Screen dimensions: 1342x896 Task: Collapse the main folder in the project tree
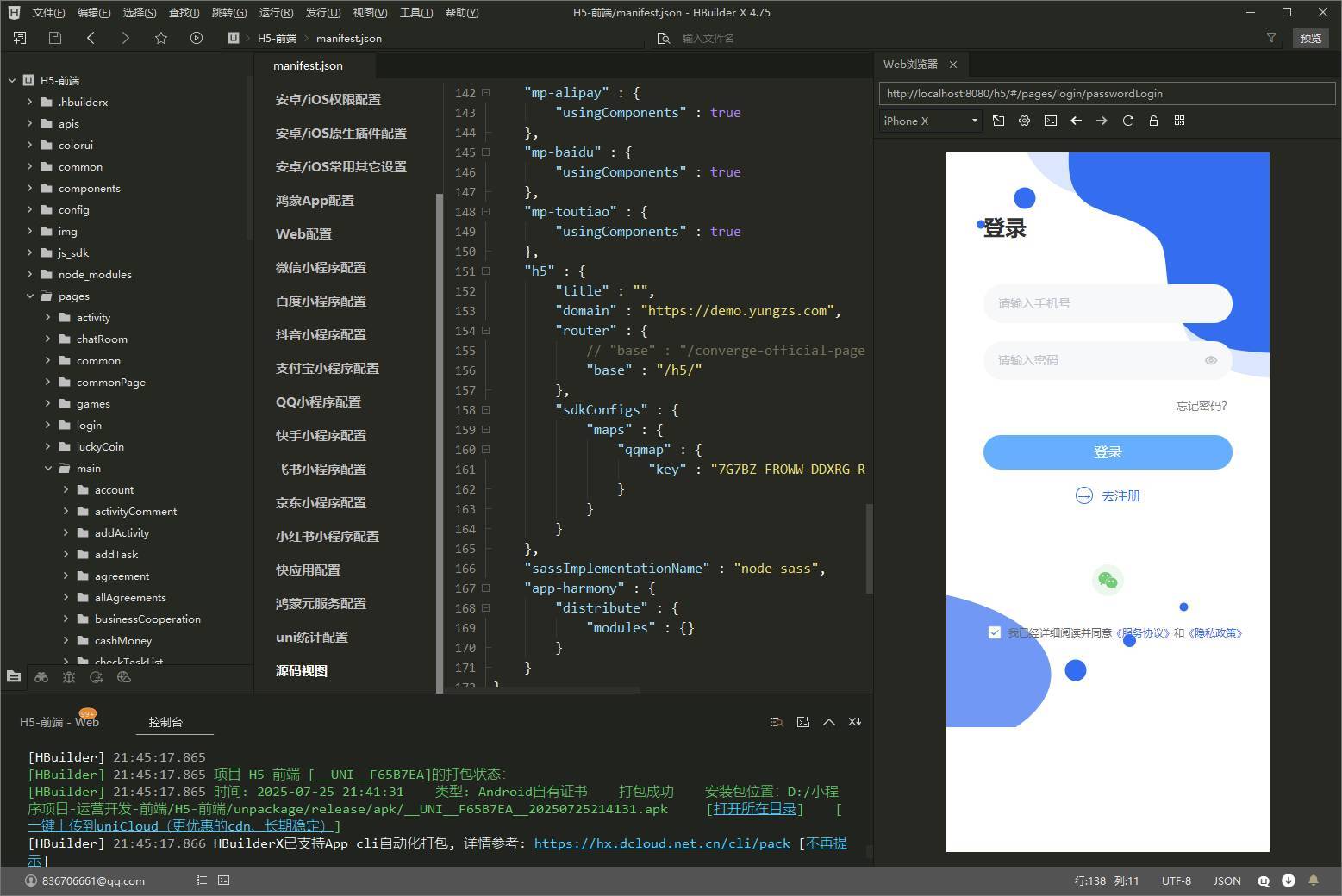point(48,468)
